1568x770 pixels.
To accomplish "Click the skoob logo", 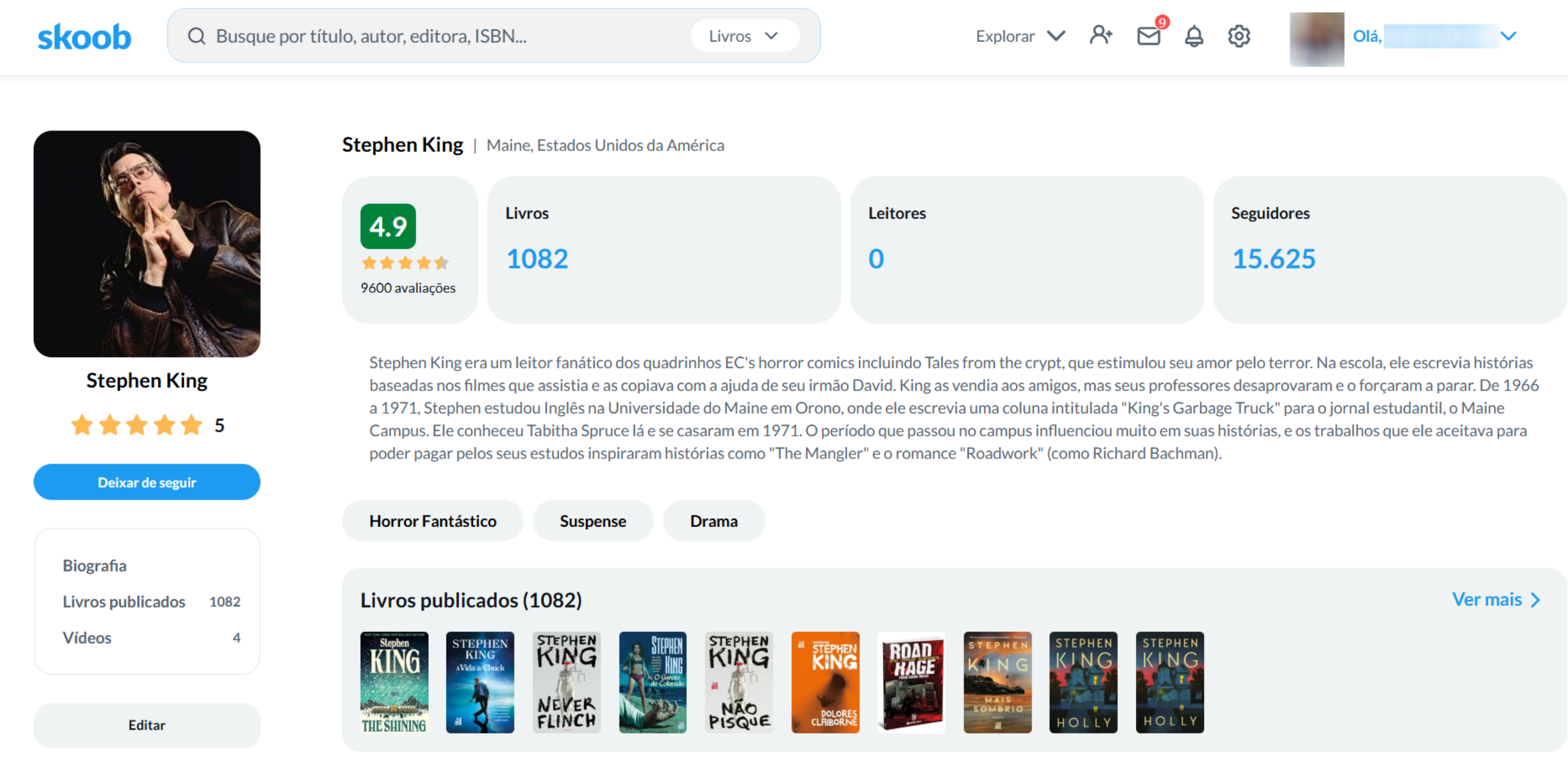I will click(x=84, y=37).
